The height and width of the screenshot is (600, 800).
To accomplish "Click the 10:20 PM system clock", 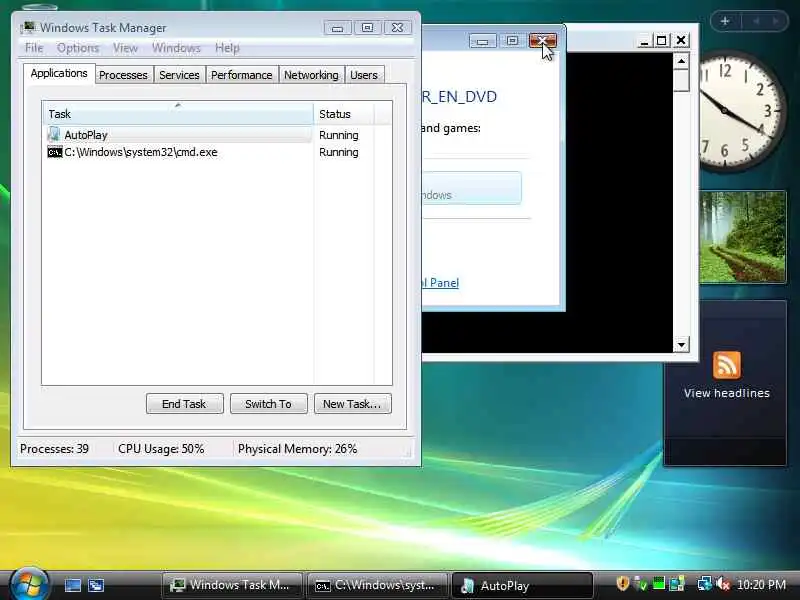I will point(761,584).
